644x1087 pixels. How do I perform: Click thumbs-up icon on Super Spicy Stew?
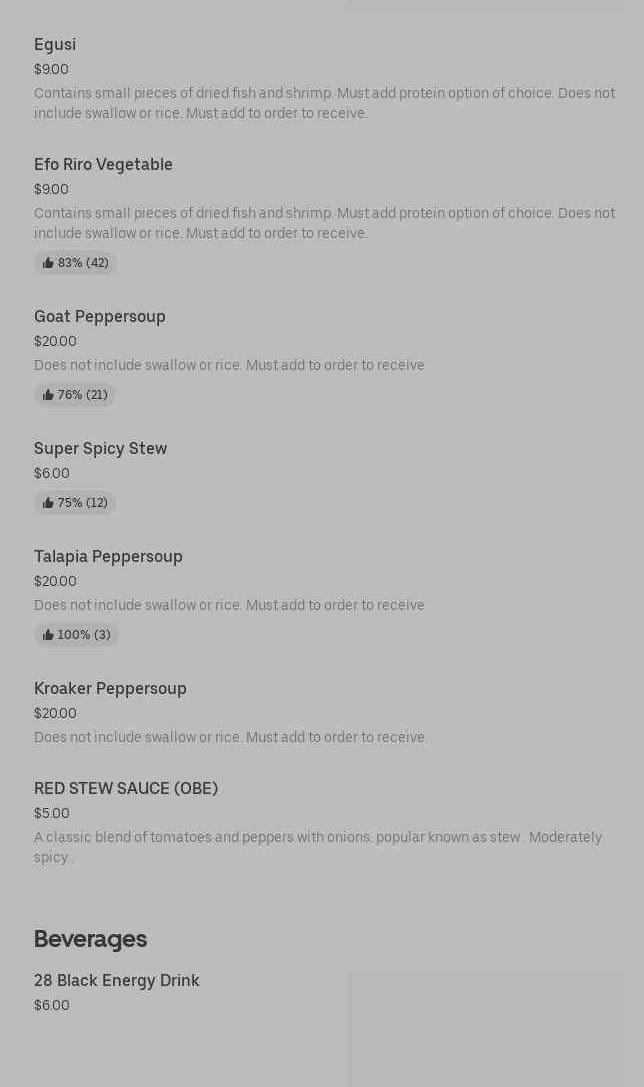(x=48, y=503)
